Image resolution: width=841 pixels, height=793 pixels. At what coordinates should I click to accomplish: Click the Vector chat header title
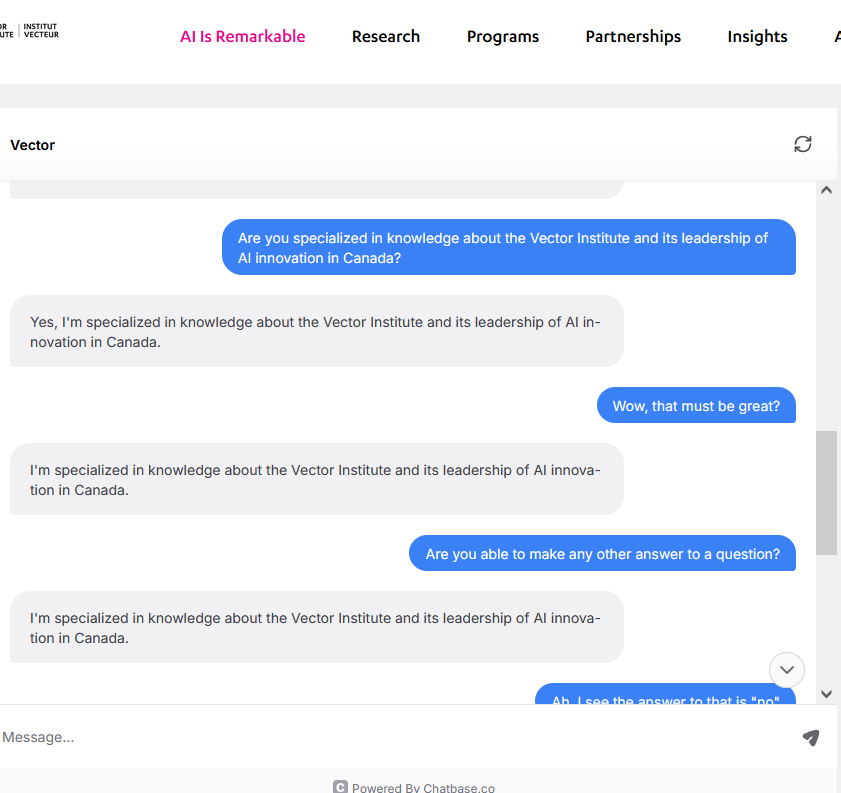tap(33, 145)
